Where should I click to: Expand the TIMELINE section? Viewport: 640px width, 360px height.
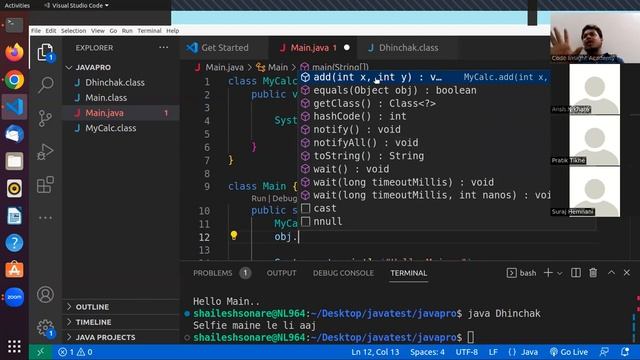(x=93, y=322)
